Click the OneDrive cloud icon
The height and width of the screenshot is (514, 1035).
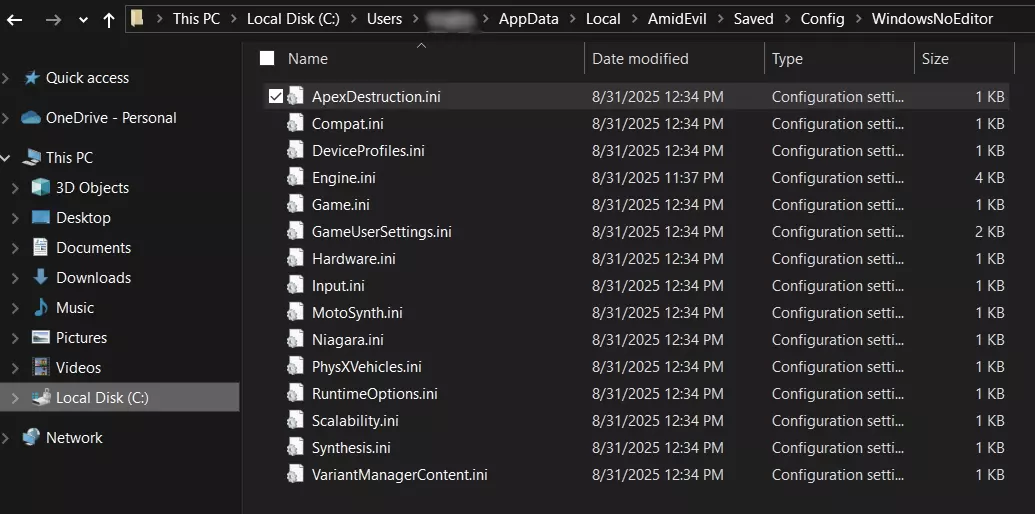pos(31,117)
